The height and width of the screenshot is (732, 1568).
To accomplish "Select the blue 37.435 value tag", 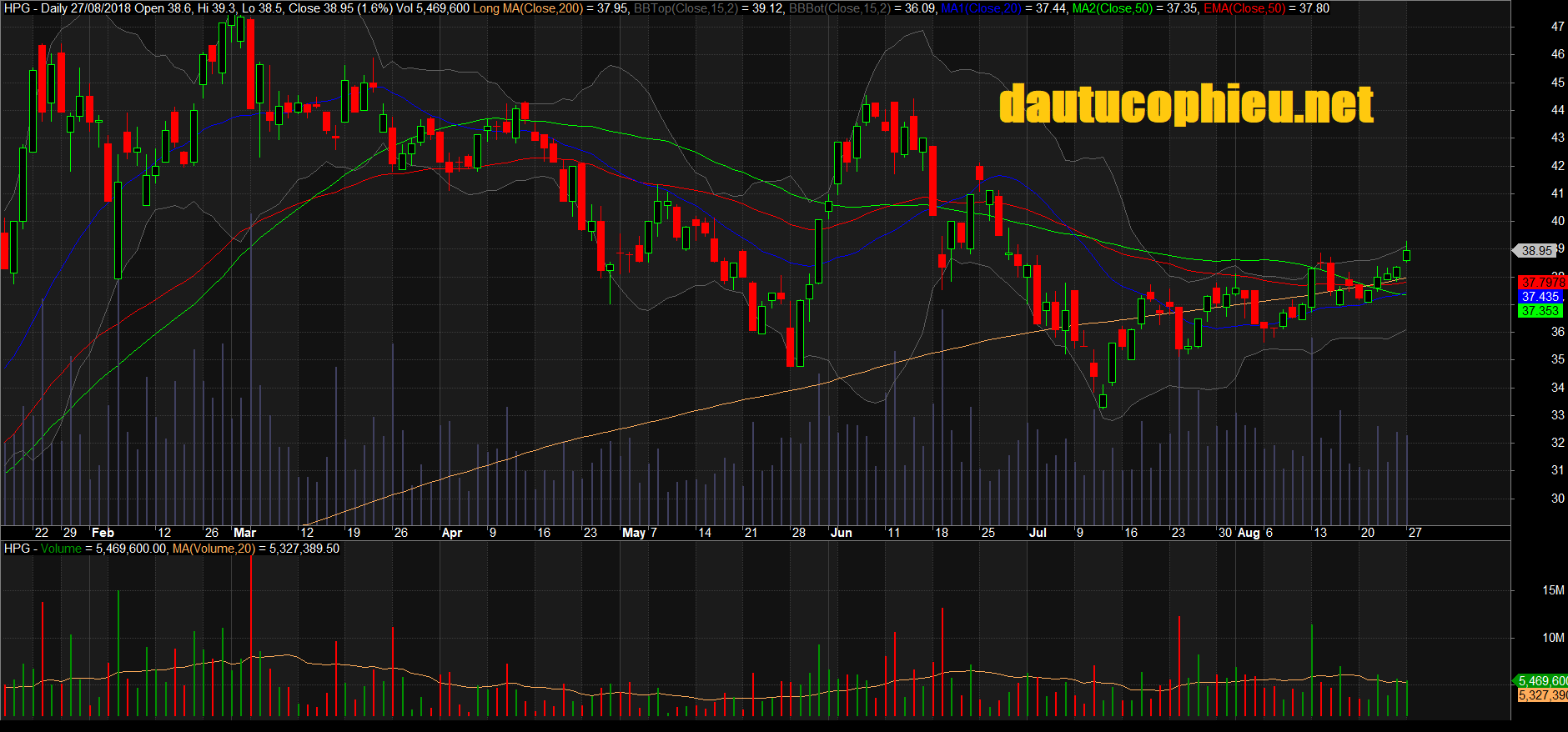I will (1540, 297).
